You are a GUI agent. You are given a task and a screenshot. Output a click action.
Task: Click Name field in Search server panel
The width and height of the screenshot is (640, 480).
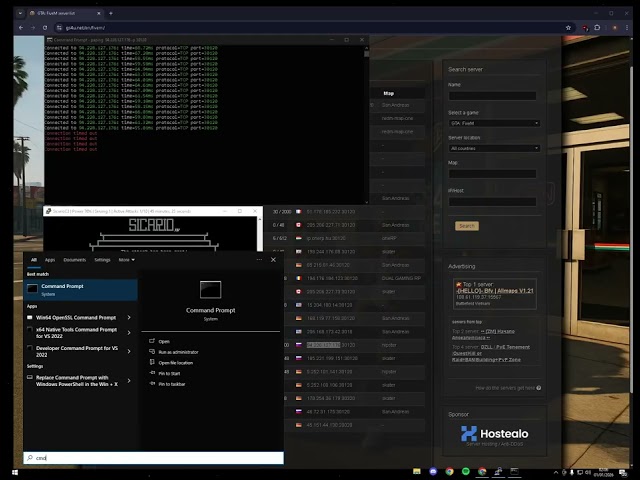[x=492, y=96]
